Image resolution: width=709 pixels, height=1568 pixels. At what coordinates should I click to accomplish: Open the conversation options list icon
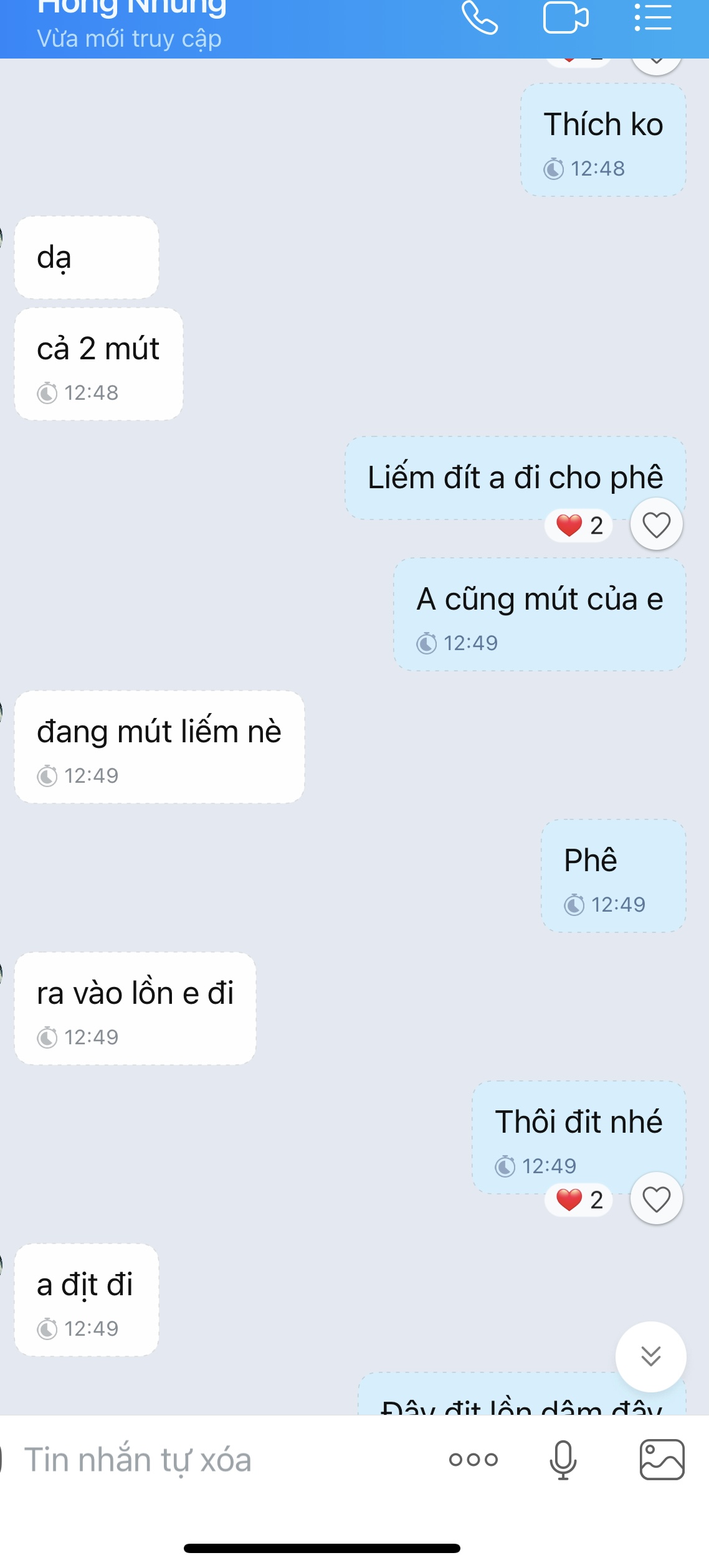(x=653, y=17)
